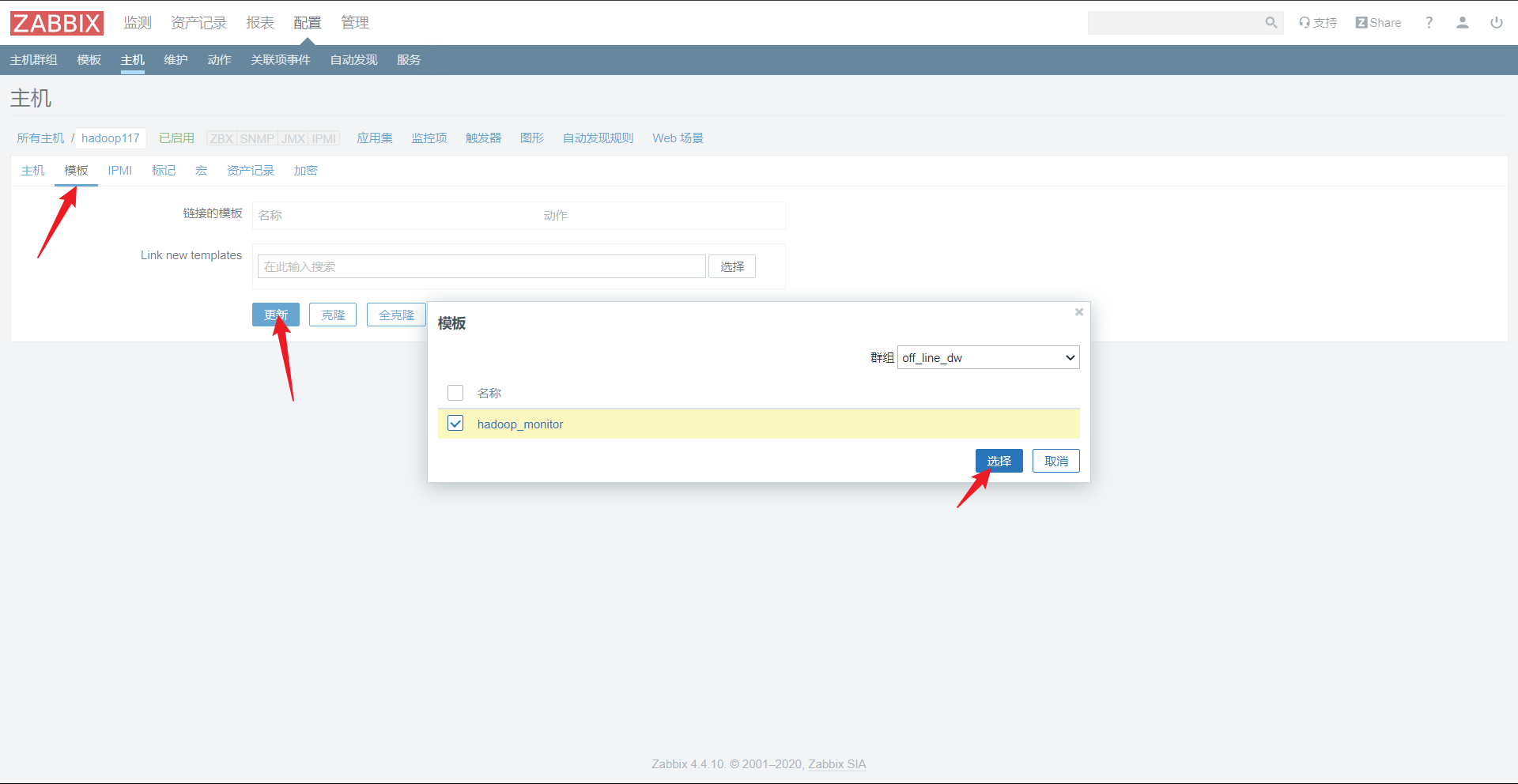Viewport: 1518px width, 784px height.
Task: Open the 报表 top menu
Action: [260, 23]
